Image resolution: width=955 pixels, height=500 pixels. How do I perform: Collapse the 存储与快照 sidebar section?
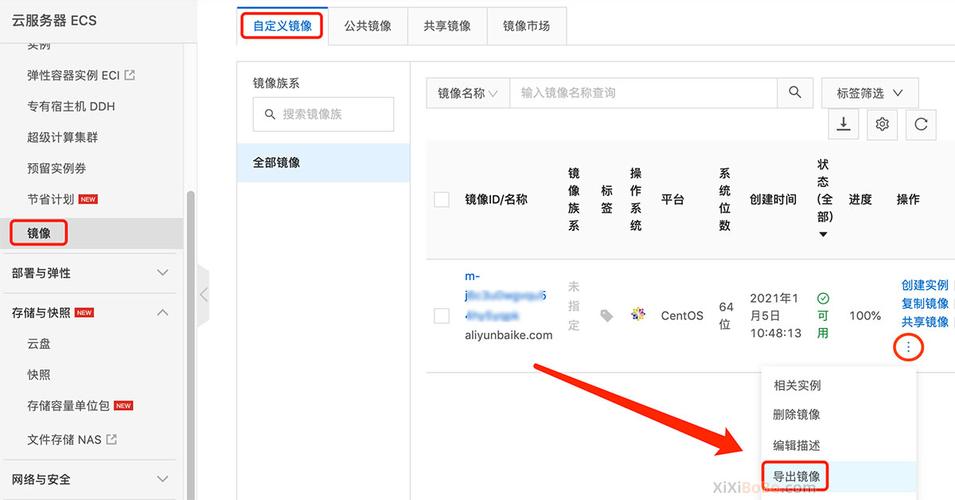(x=90, y=312)
